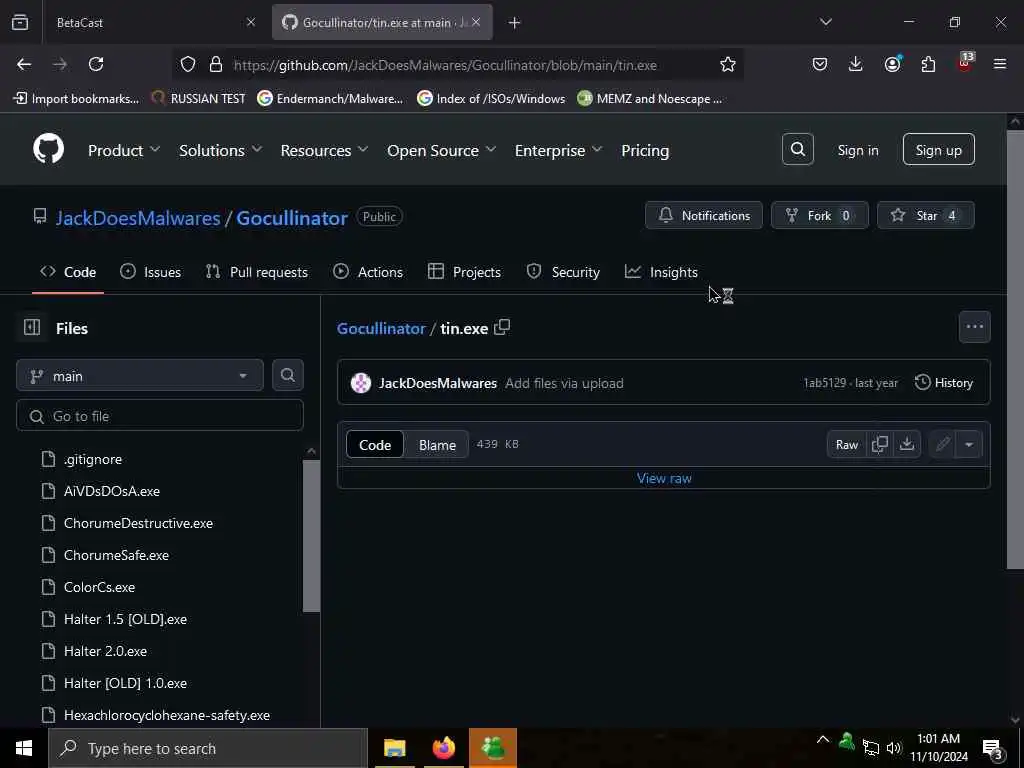Click the Sign in link

point(857,150)
